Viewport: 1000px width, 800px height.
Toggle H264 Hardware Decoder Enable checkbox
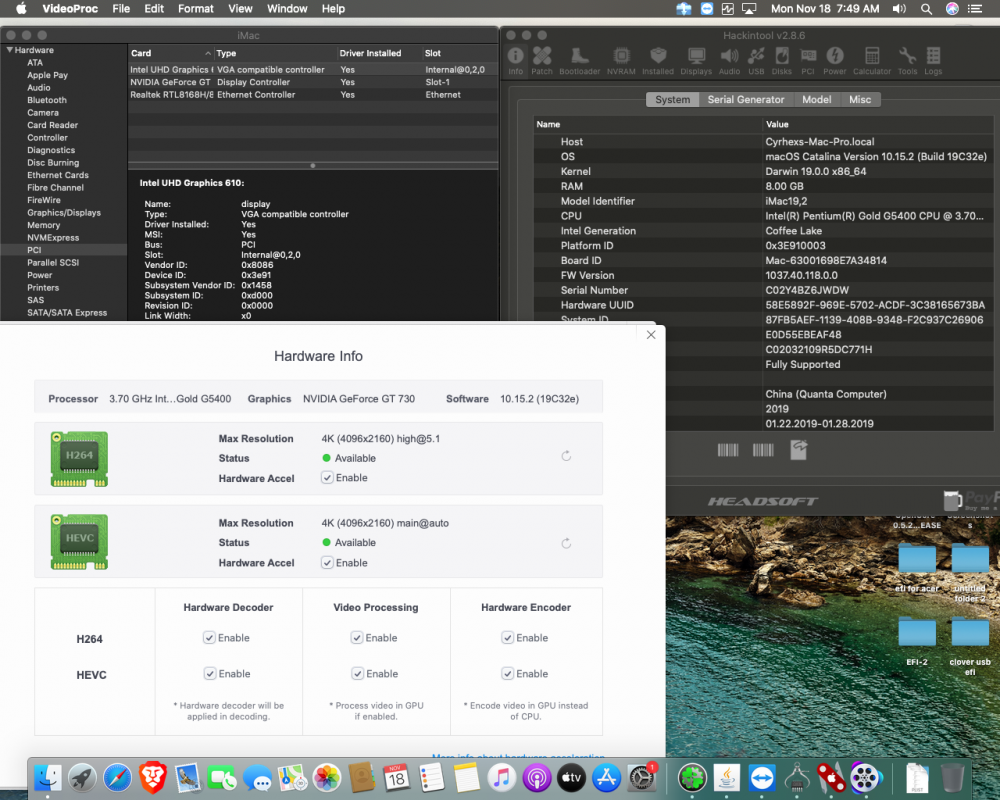pyautogui.click(x=209, y=638)
